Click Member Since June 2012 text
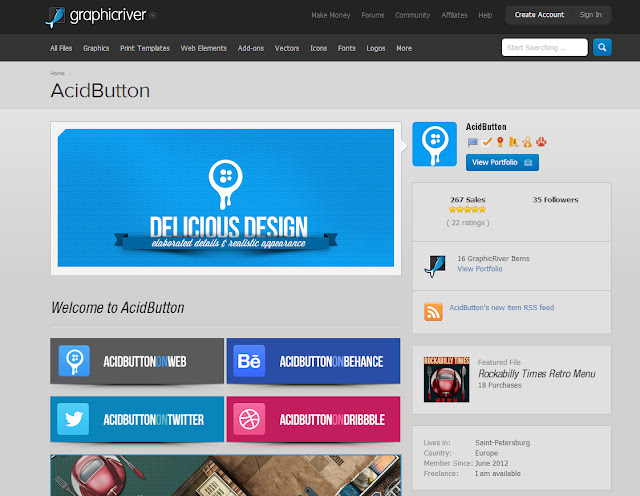 (466, 463)
